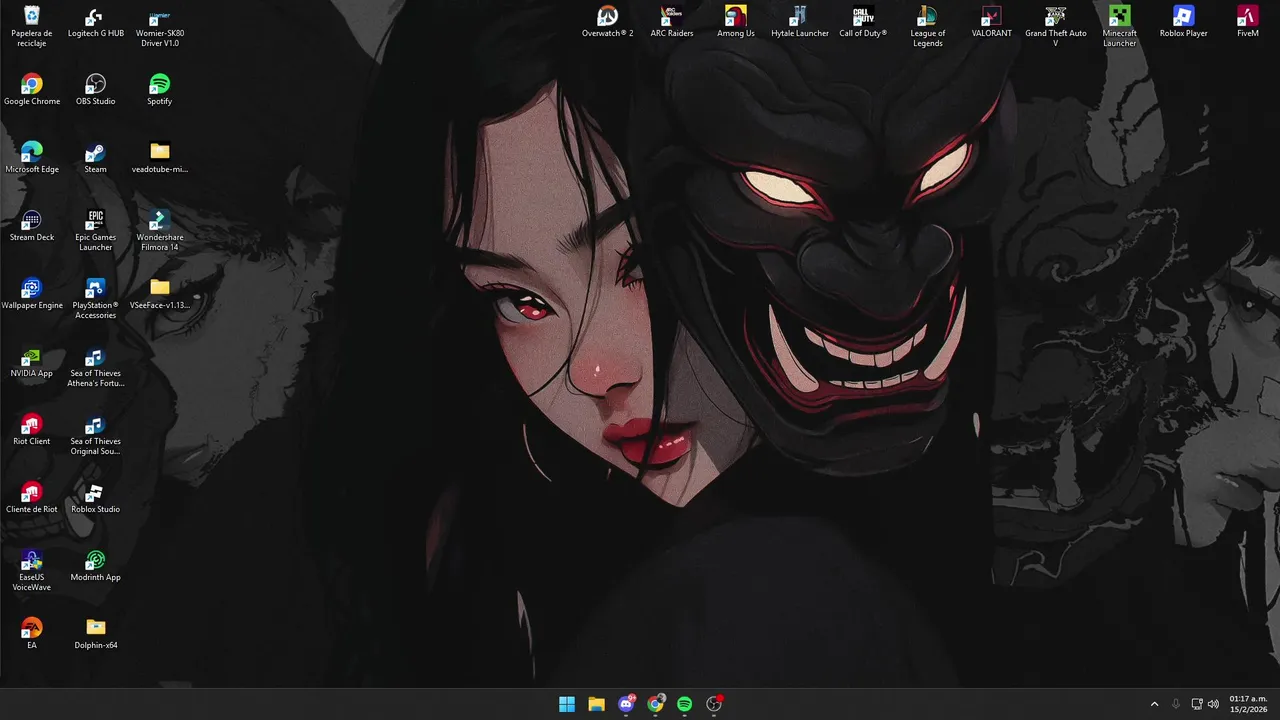The height and width of the screenshot is (720, 1280).
Task: Select the EaseUS VoiceWave icon
Action: point(32,570)
